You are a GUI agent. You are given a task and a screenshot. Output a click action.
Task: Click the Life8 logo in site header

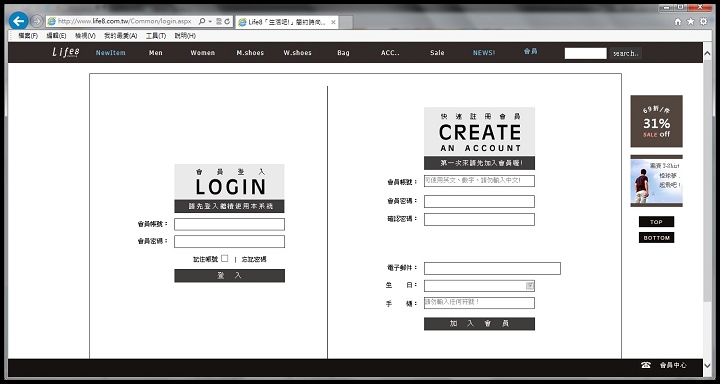click(66, 52)
